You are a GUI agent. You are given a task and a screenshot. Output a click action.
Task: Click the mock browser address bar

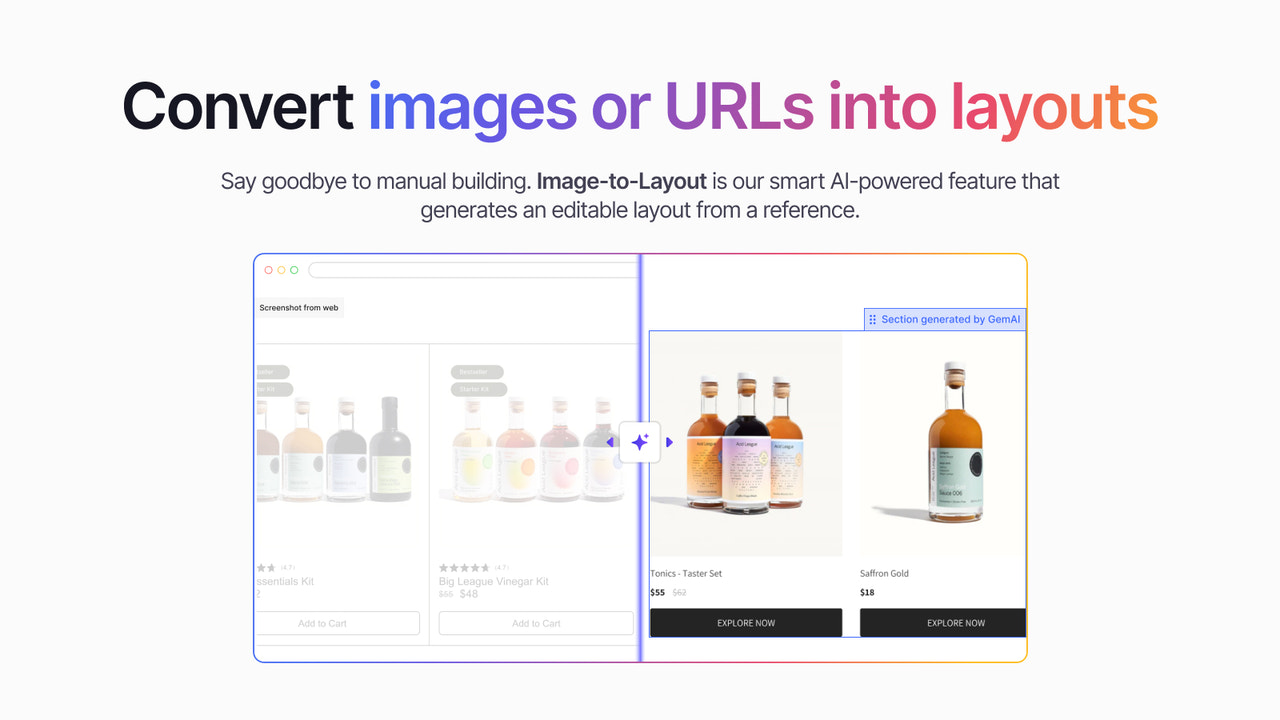[x=473, y=270]
